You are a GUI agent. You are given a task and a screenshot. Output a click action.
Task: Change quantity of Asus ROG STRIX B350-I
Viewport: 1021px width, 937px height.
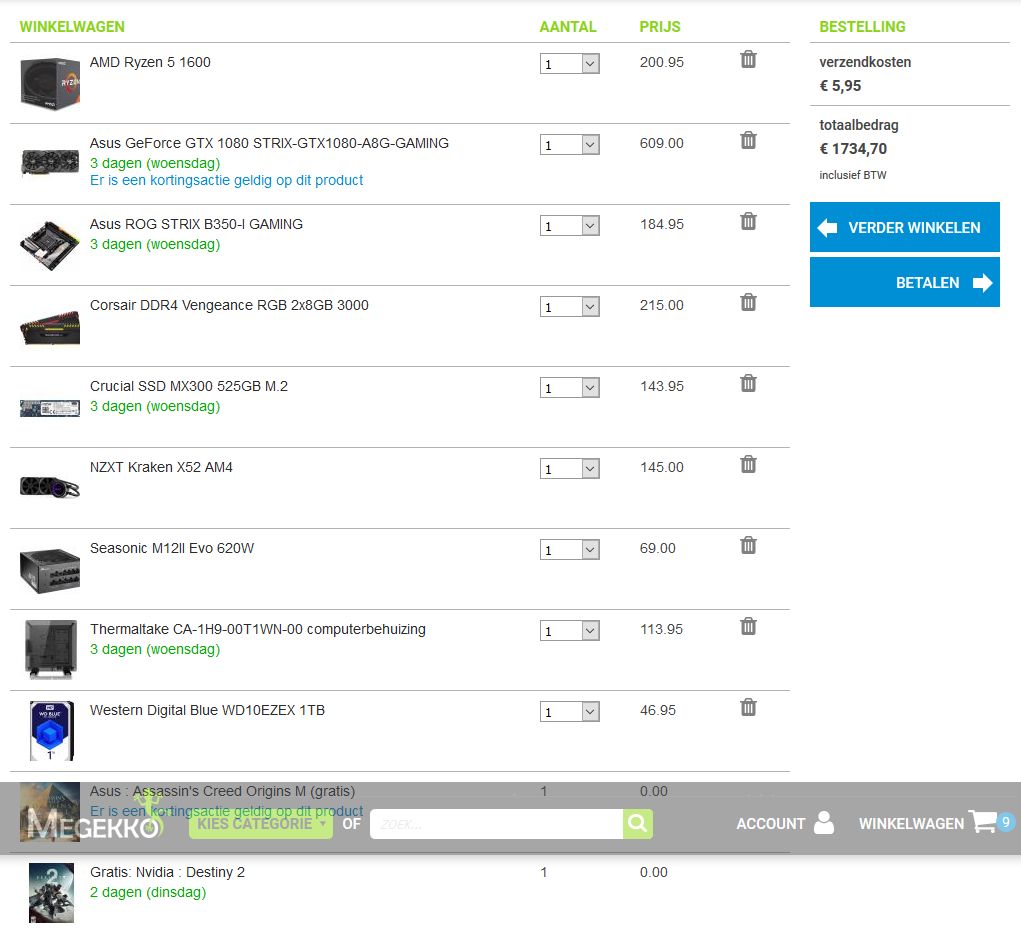(x=570, y=226)
